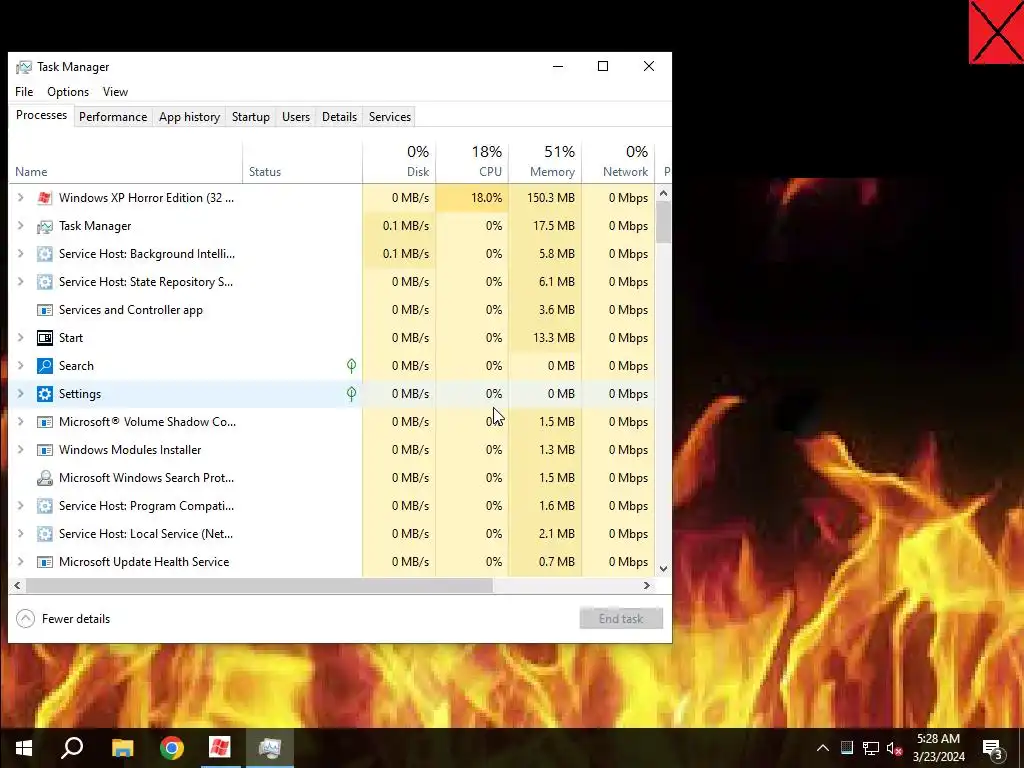Image resolution: width=1024 pixels, height=768 pixels.
Task: Expand Service Host: Background Intelli... row
Action: (x=20, y=254)
